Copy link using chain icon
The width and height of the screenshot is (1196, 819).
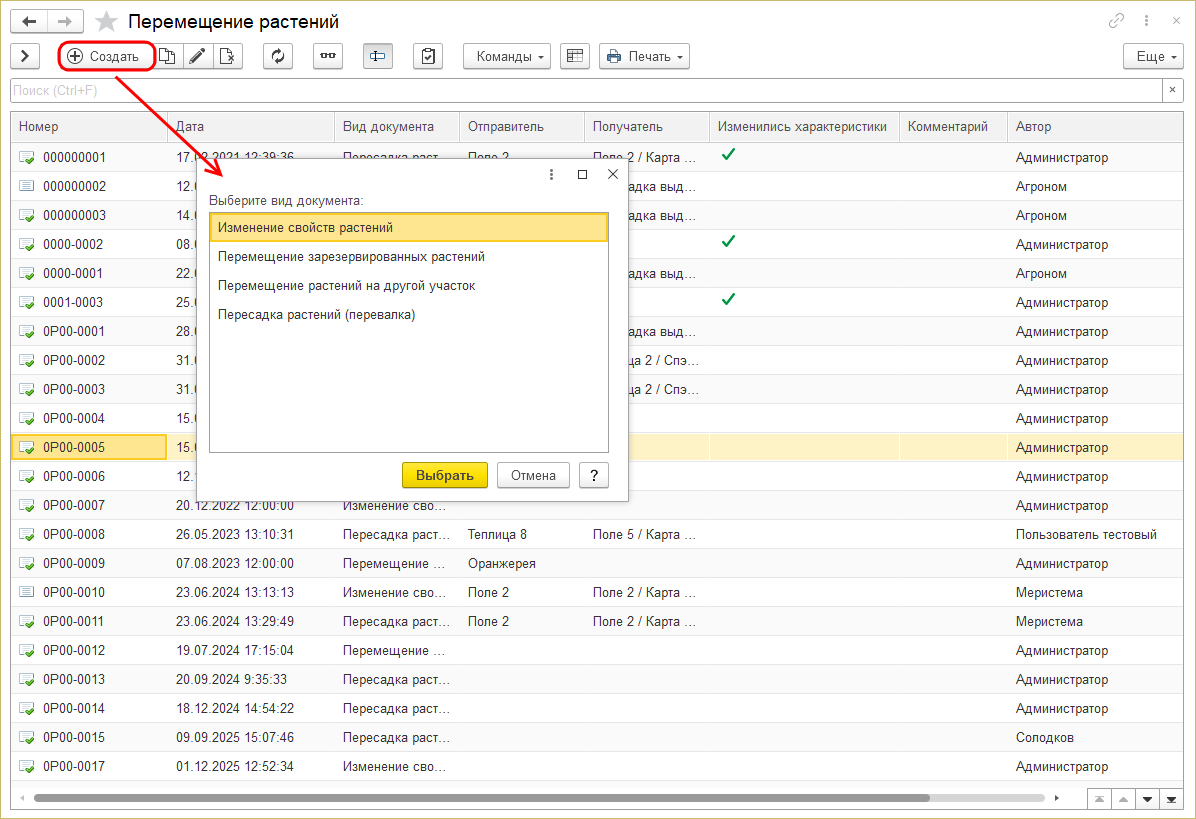coord(1117,22)
